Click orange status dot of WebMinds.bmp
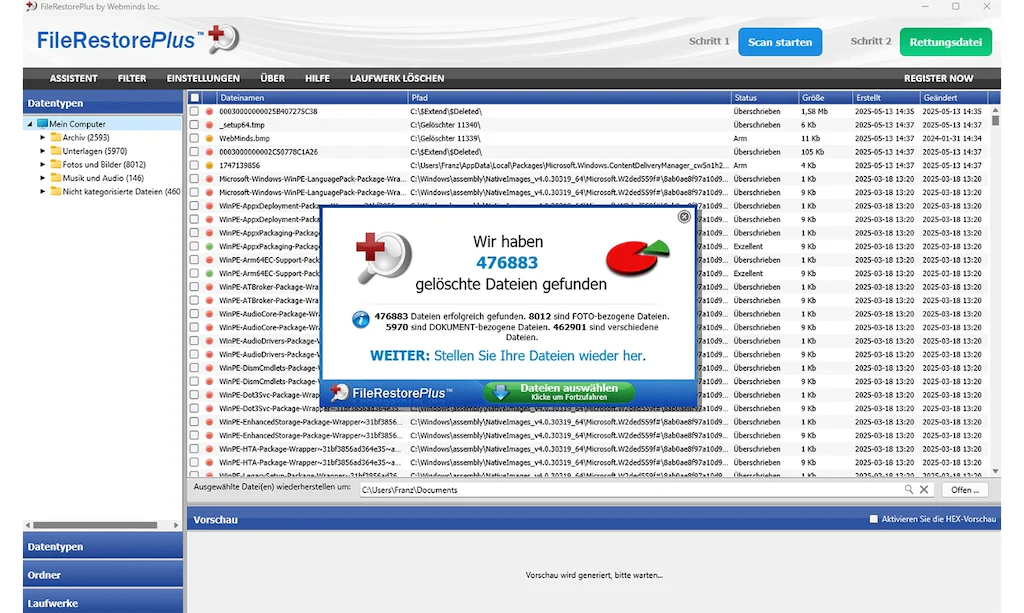Viewport: 1024px width, 613px height. [x=210, y=138]
